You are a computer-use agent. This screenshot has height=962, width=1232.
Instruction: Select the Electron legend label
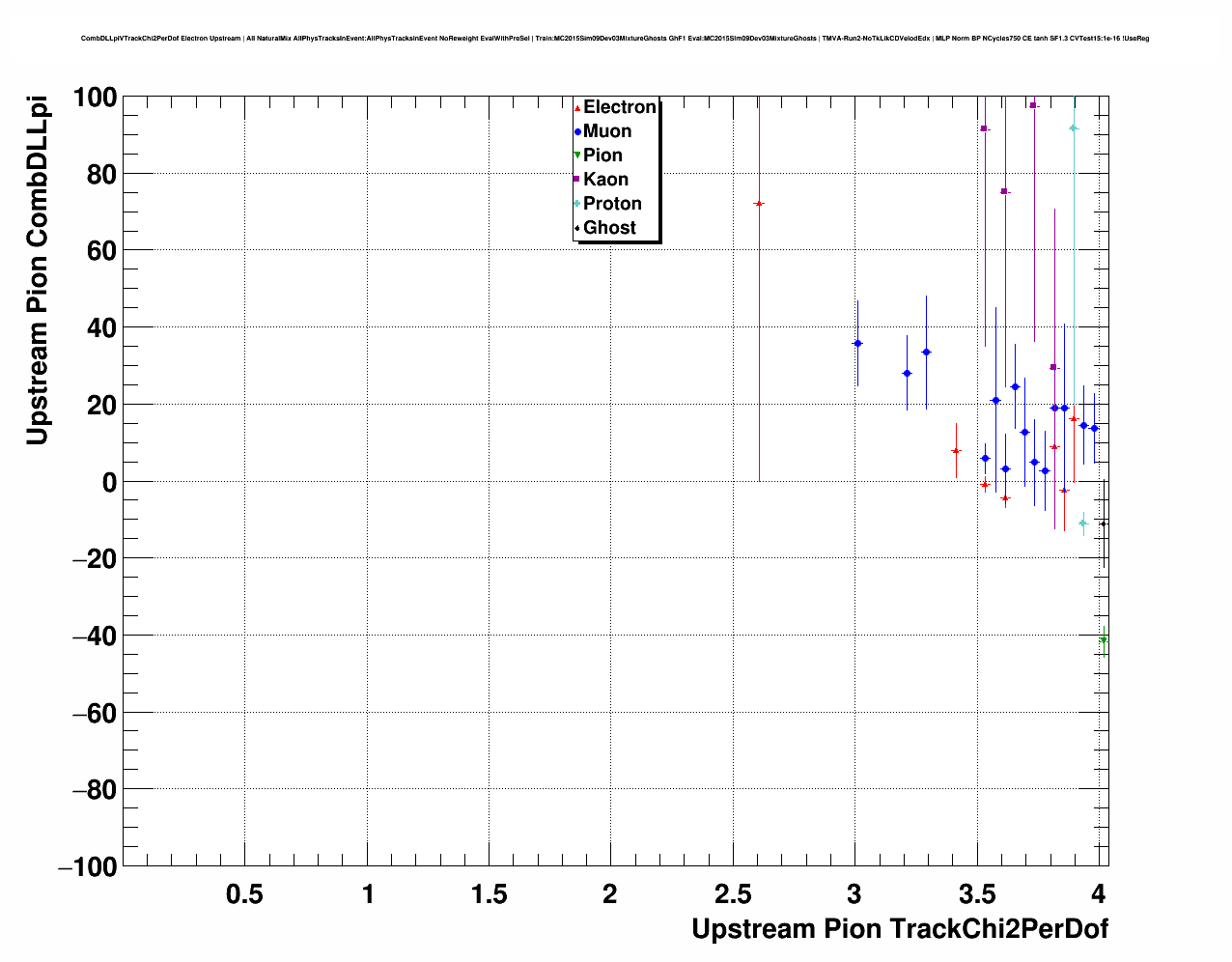620,107
